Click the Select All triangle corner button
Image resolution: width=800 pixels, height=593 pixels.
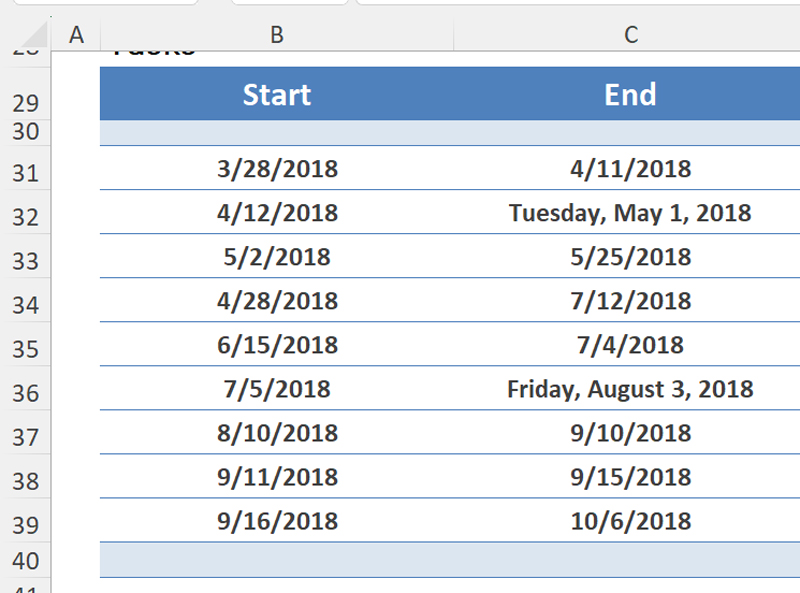(x=27, y=33)
